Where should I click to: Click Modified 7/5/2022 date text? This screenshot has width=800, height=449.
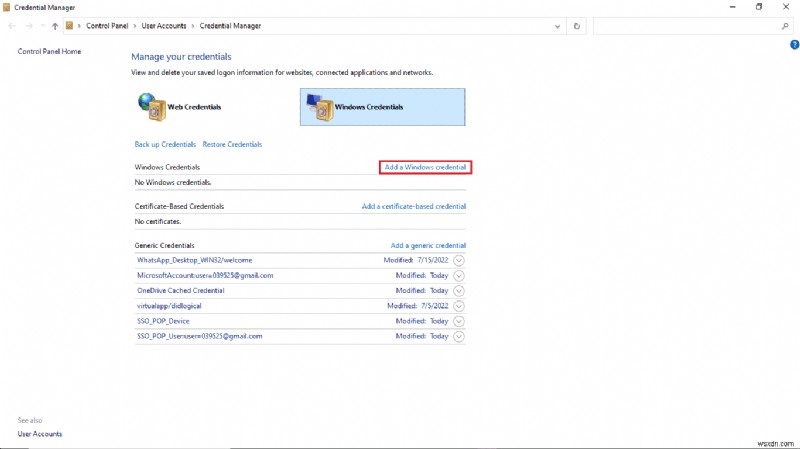pyautogui.click(x=417, y=306)
